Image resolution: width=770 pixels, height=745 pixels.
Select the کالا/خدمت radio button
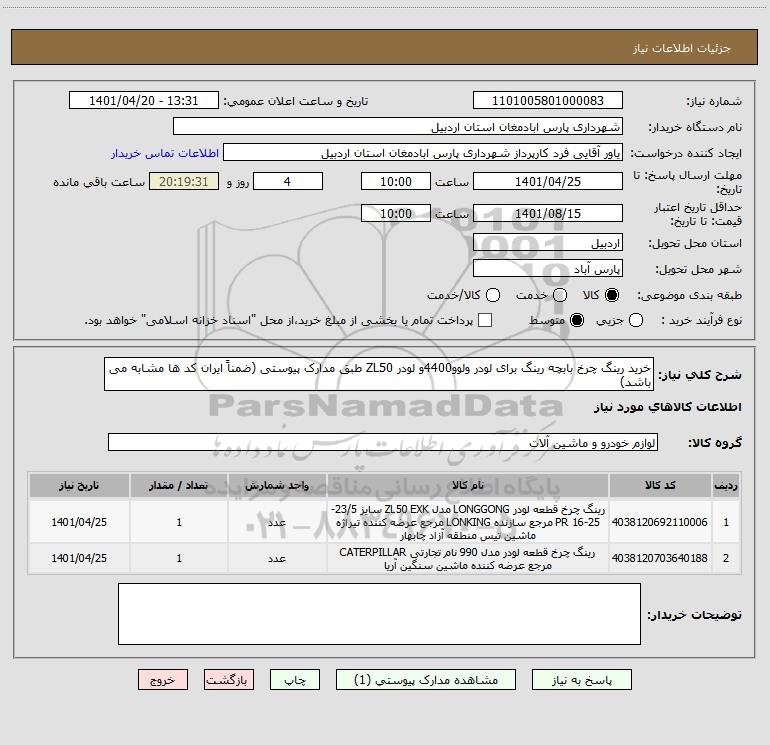[493, 295]
